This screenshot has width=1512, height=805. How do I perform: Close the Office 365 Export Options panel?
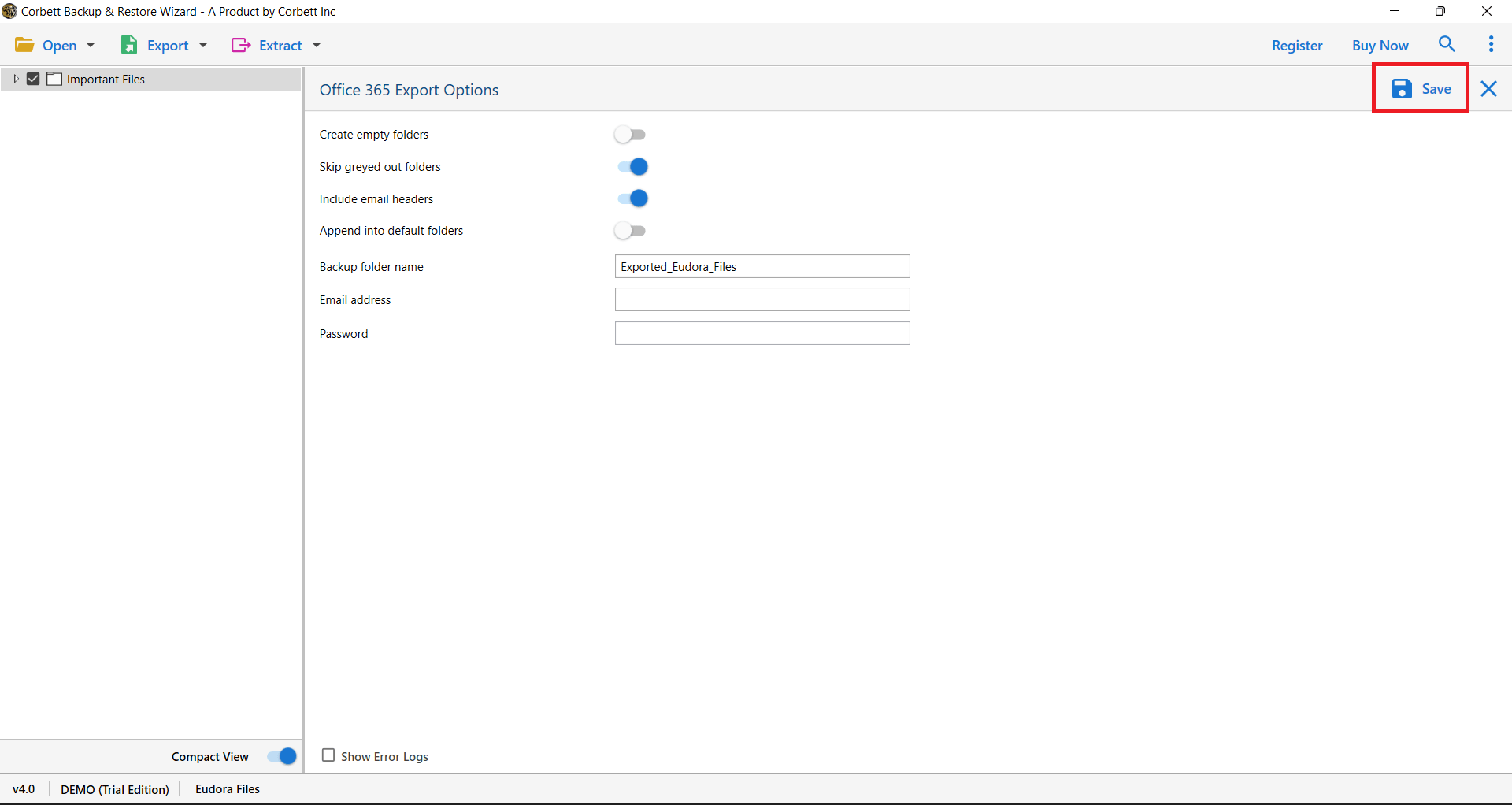click(x=1488, y=89)
